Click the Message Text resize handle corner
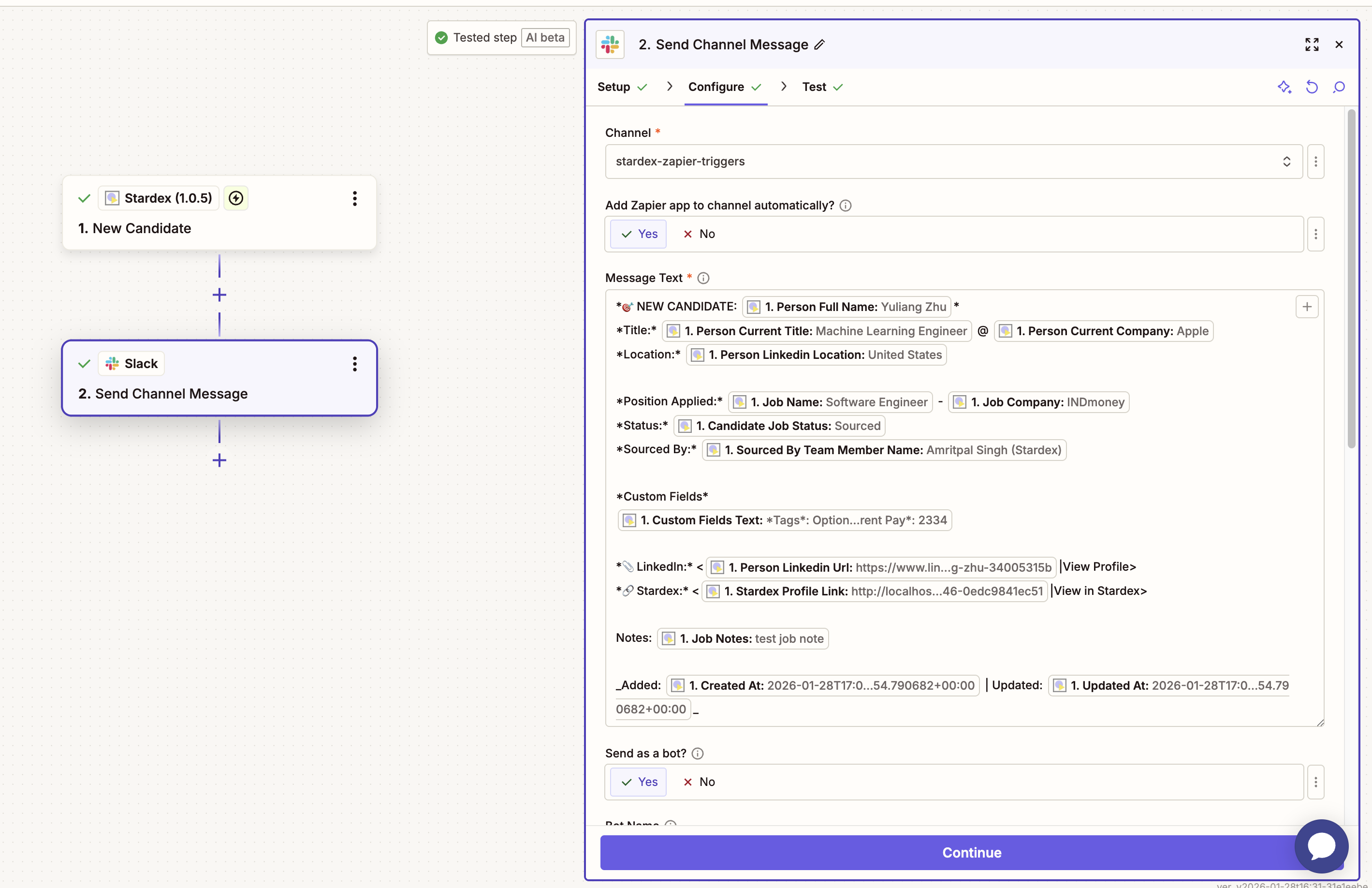 [x=1320, y=722]
